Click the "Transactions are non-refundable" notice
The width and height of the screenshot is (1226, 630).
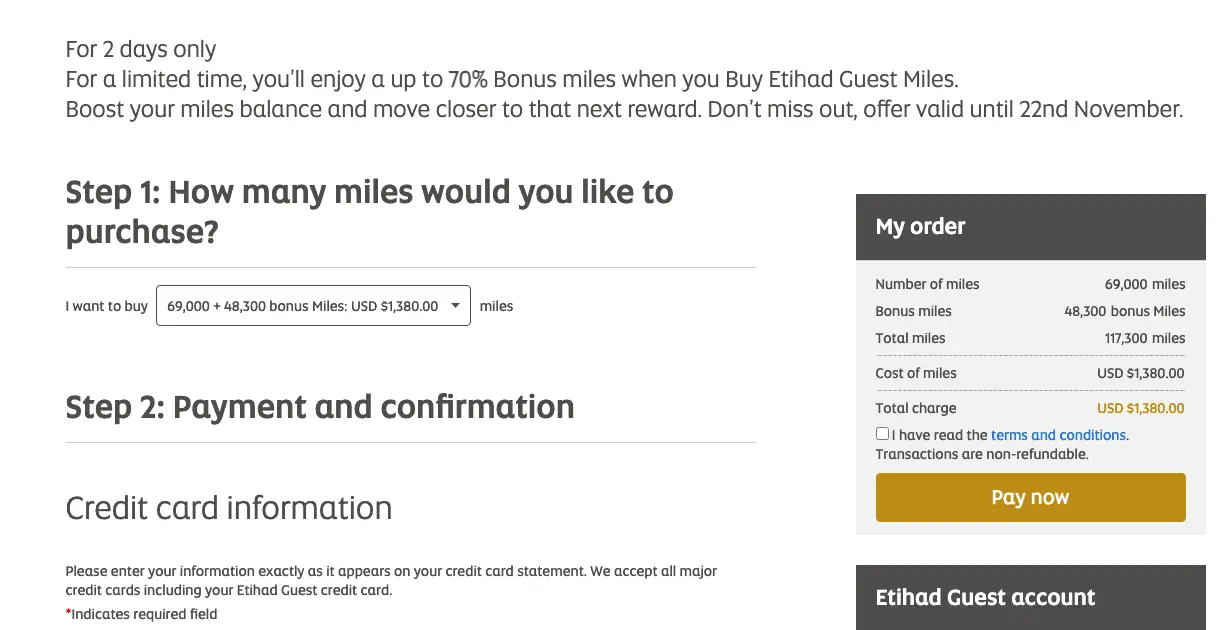981,454
